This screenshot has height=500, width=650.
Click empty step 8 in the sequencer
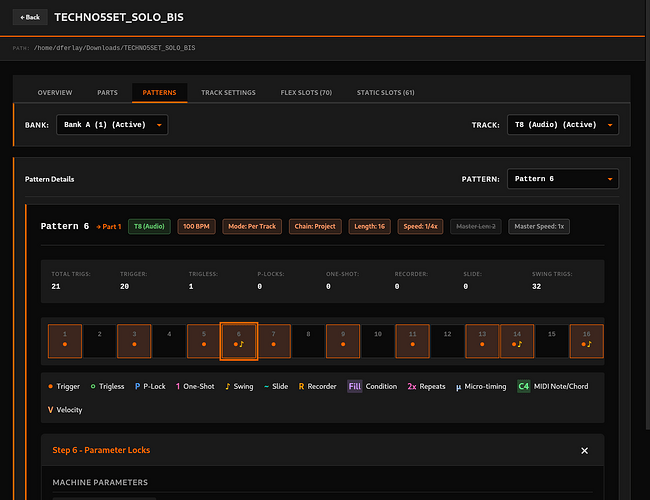(308, 341)
